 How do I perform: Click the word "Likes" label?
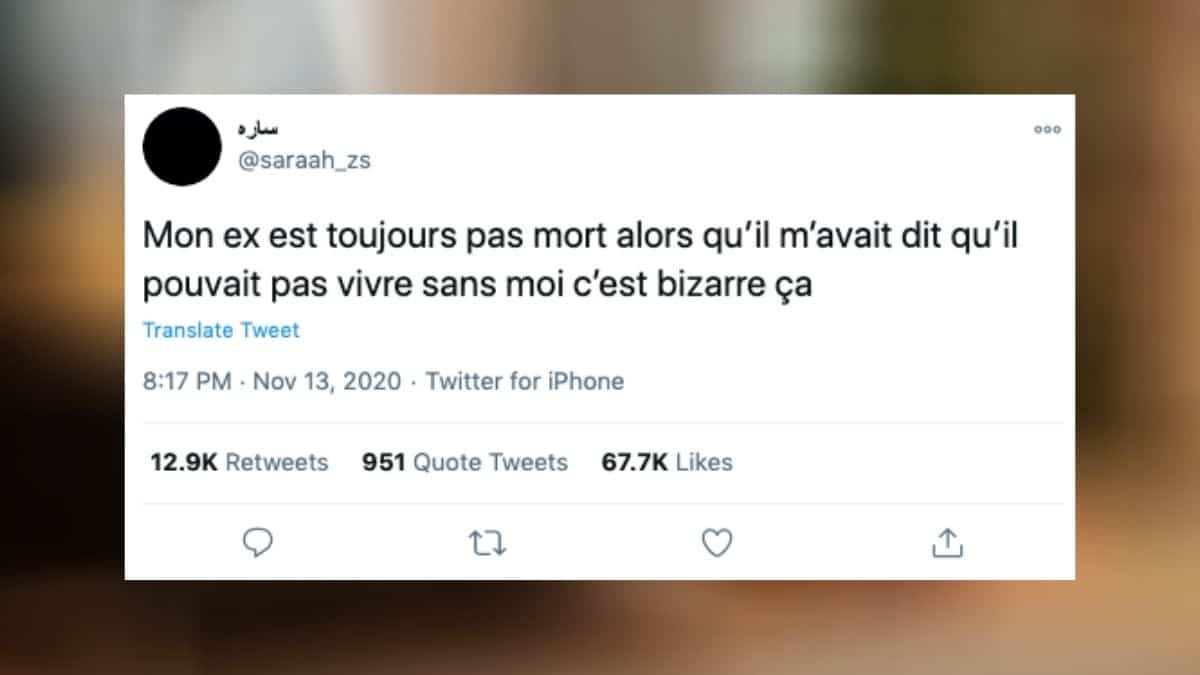(x=704, y=462)
